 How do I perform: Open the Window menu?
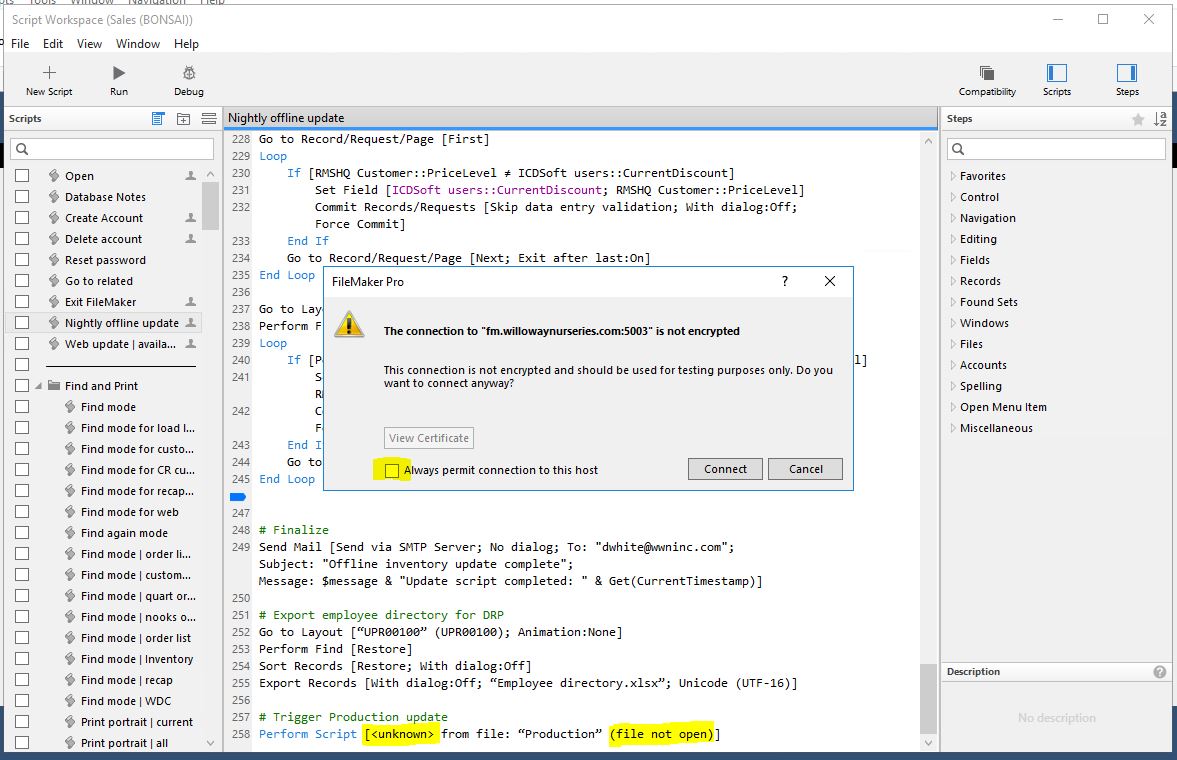137,44
